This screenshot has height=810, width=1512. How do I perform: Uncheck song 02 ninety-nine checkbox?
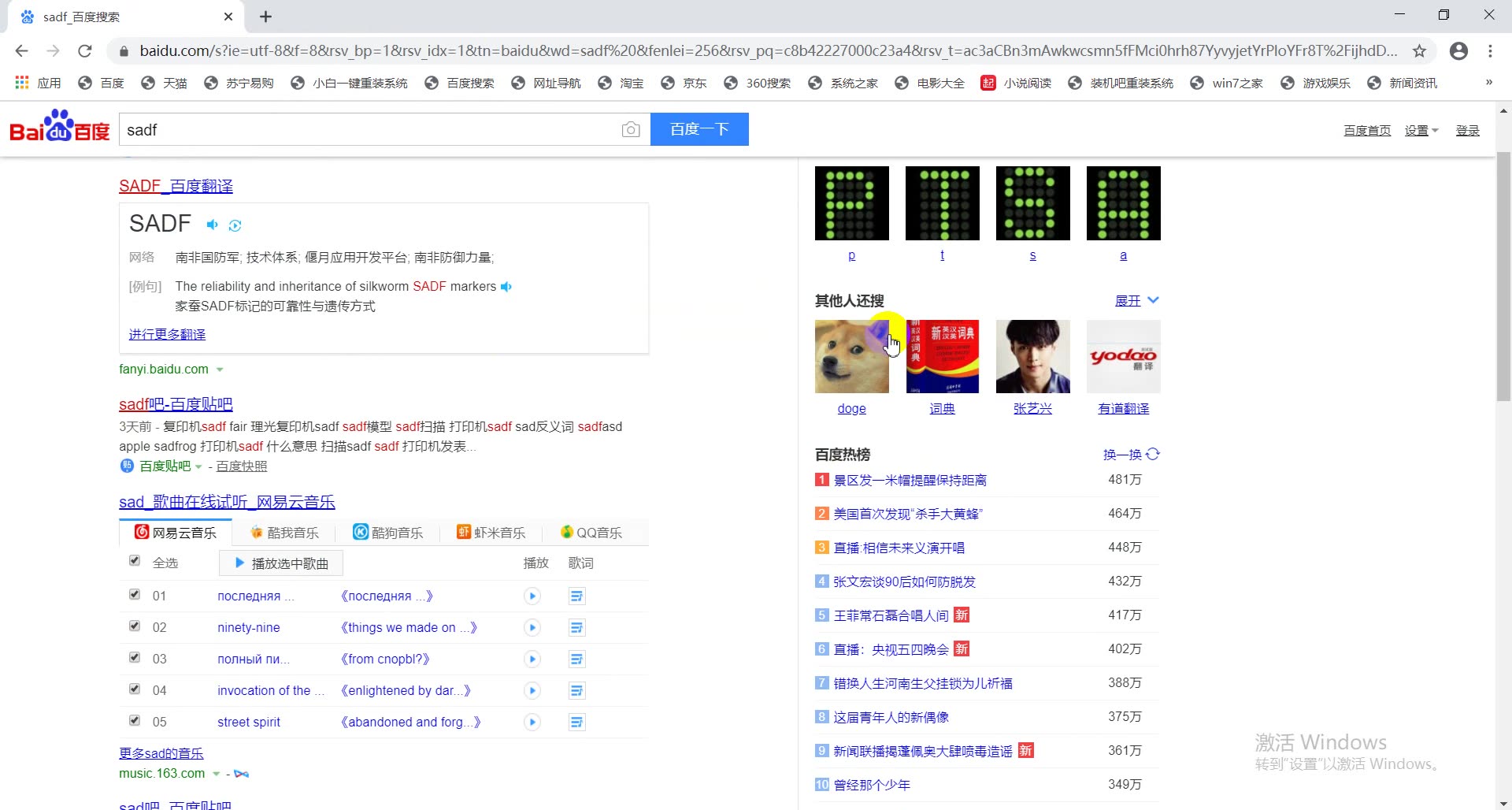pyautogui.click(x=135, y=626)
